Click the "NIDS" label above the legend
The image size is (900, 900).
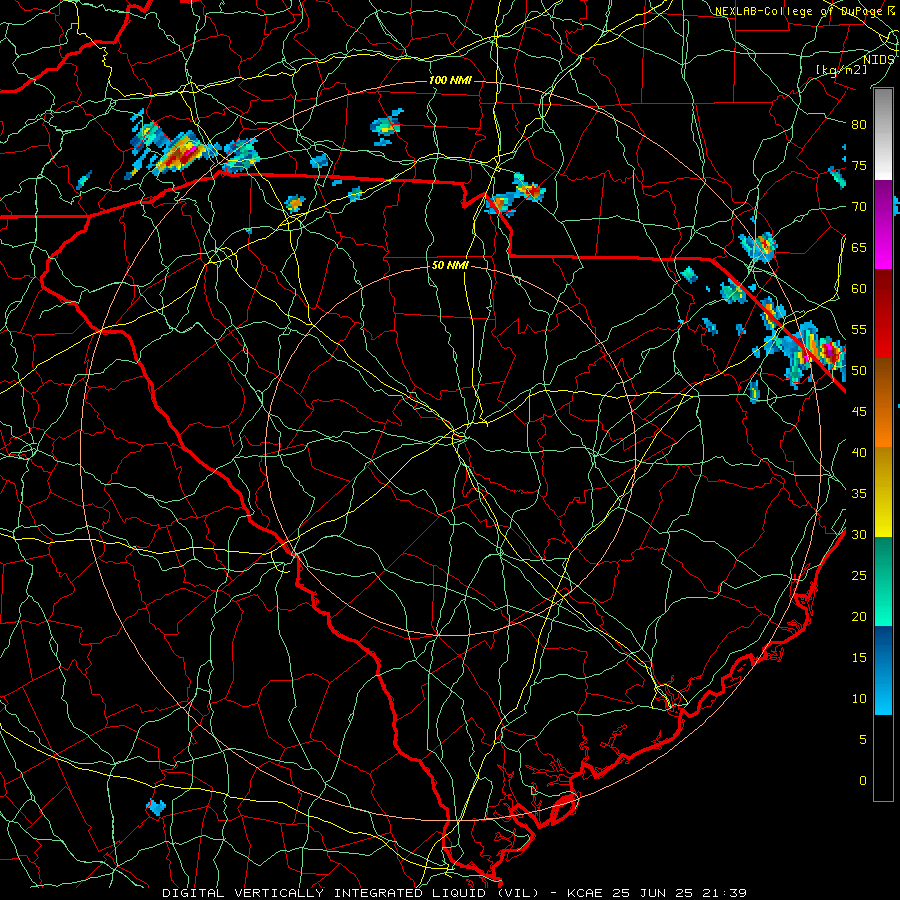pos(879,60)
